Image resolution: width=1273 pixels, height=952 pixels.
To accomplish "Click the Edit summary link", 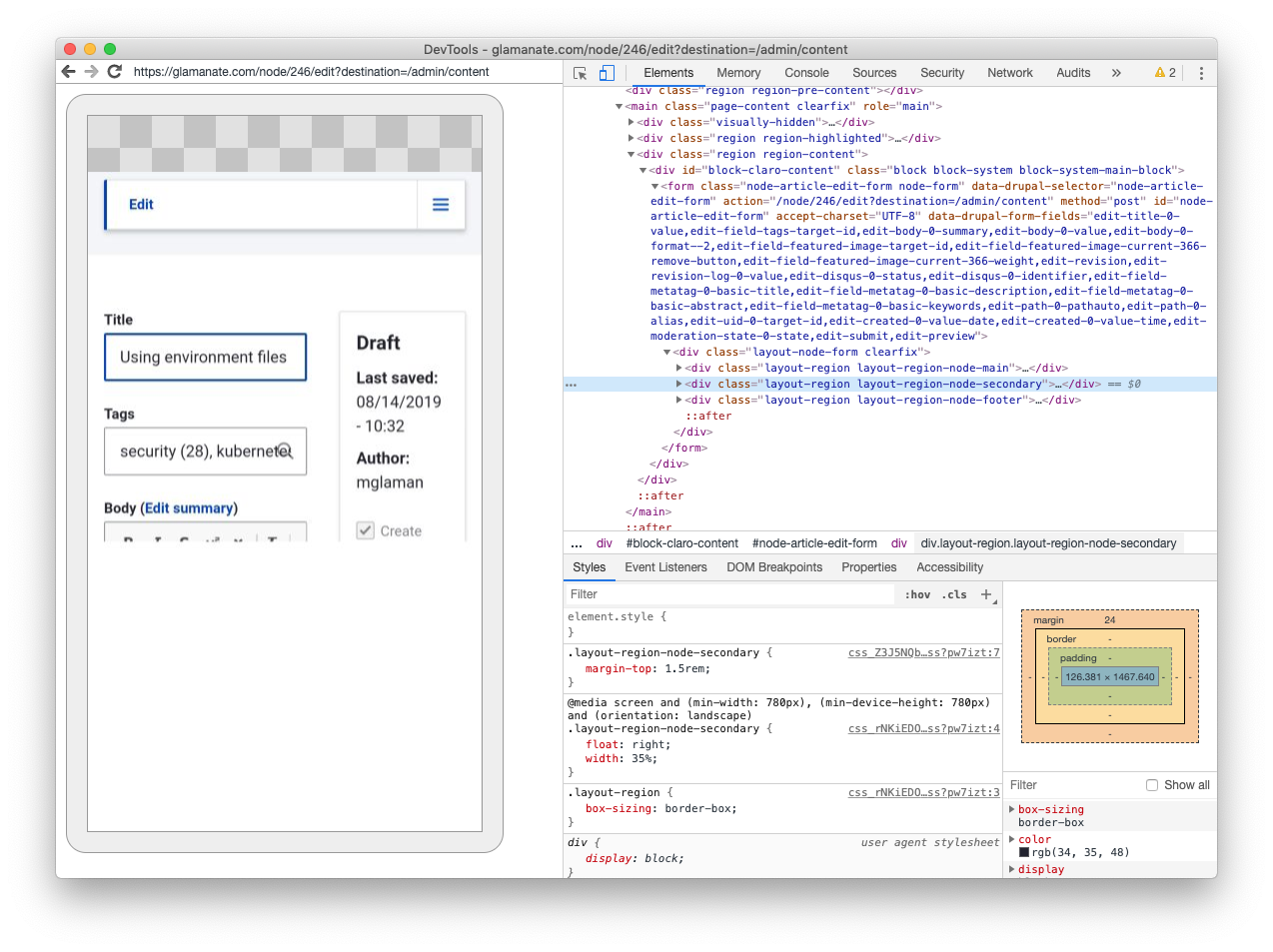I will click(189, 508).
